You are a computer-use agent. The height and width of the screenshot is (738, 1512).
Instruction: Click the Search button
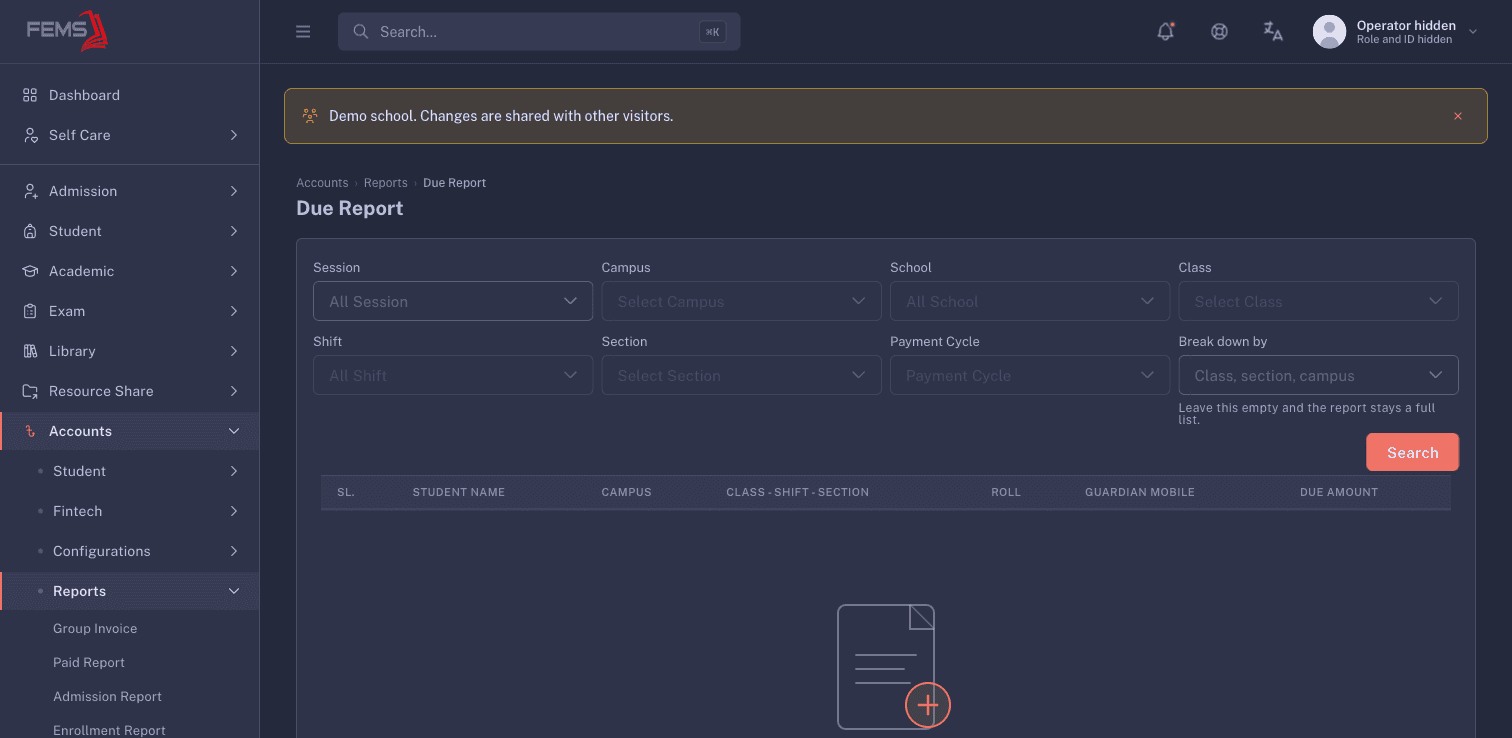tap(1412, 452)
